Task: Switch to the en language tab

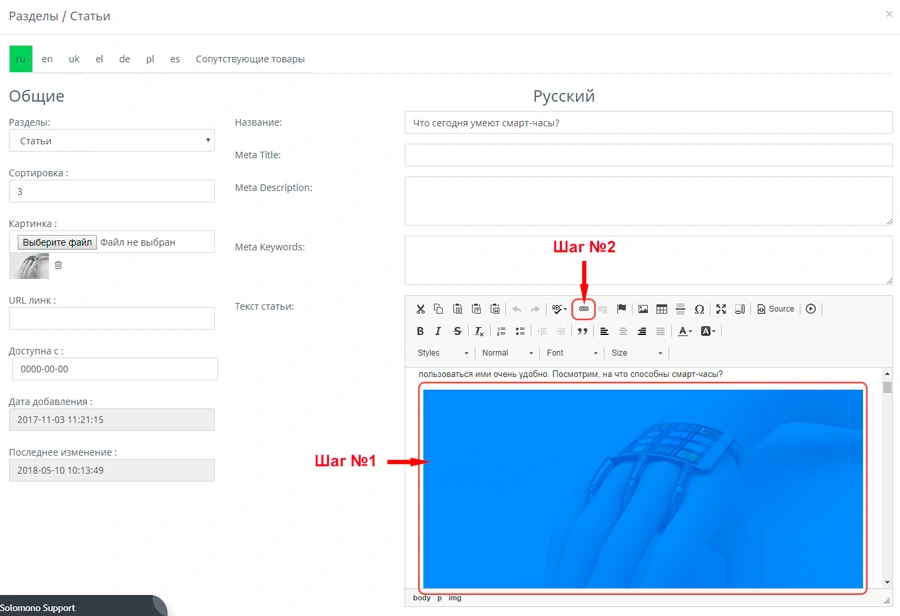Action: pyautogui.click(x=47, y=59)
